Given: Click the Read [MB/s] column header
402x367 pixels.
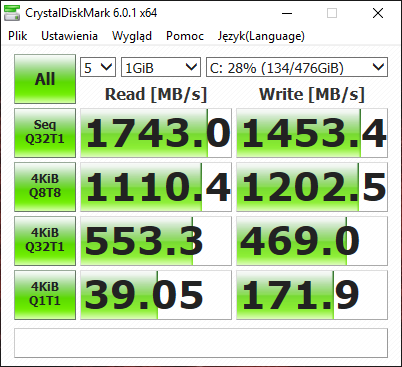Looking at the screenshot, I should [156, 94].
